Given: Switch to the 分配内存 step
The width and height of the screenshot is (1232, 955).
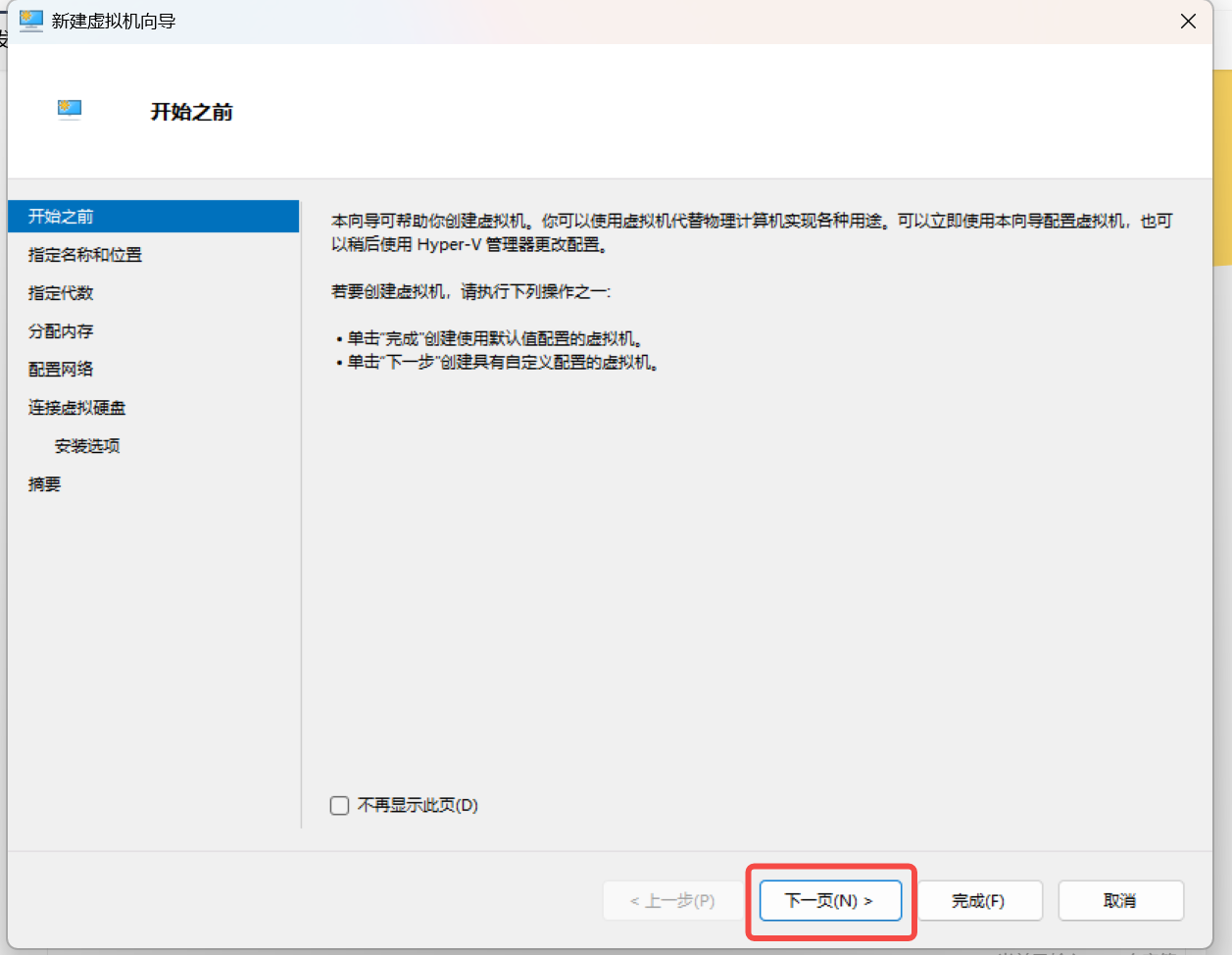Looking at the screenshot, I should (x=61, y=331).
